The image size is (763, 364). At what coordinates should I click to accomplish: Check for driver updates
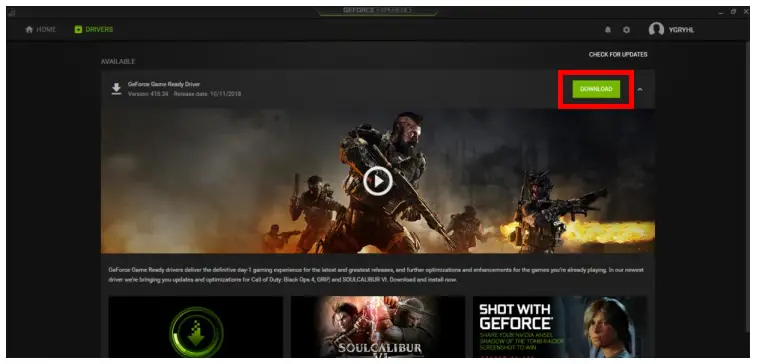pos(618,55)
